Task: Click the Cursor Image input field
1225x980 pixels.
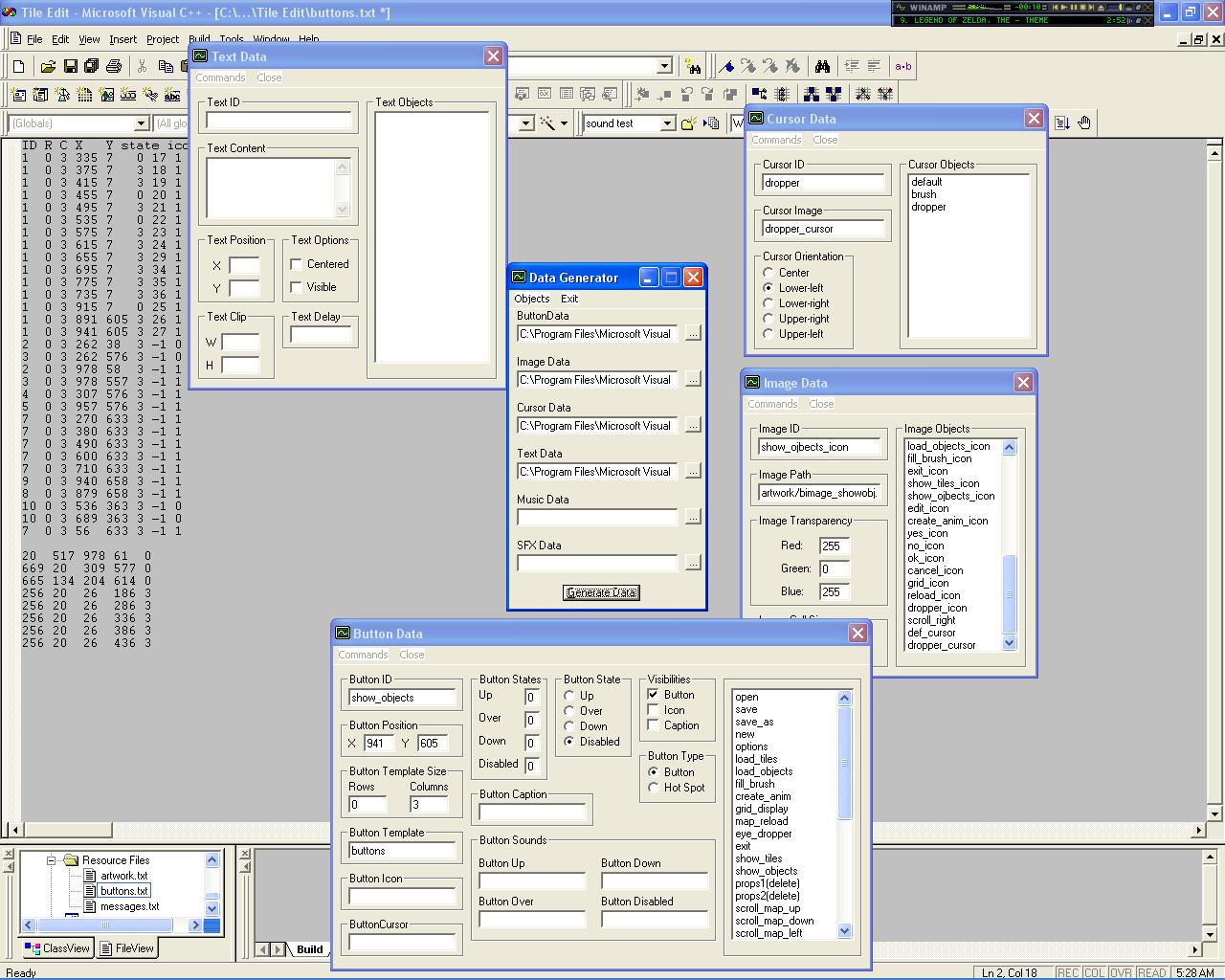Action: tap(823, 229)
